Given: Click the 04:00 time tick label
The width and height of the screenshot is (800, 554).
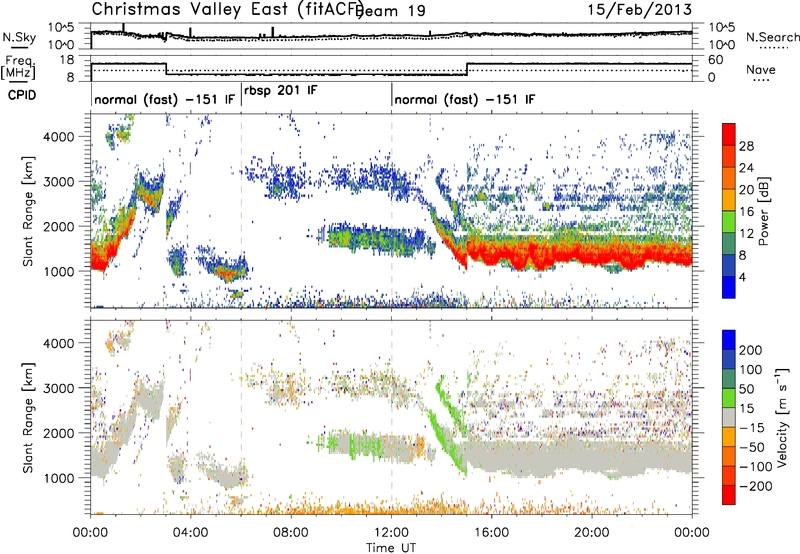Looking at the screenshot, I should coord(191,533).
